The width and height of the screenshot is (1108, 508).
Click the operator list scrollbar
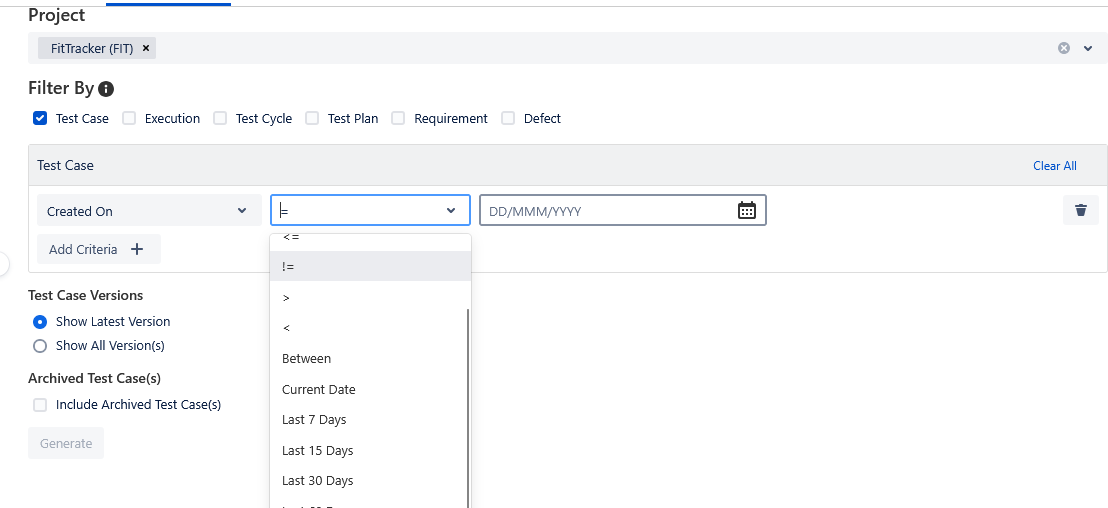(467, 408)
